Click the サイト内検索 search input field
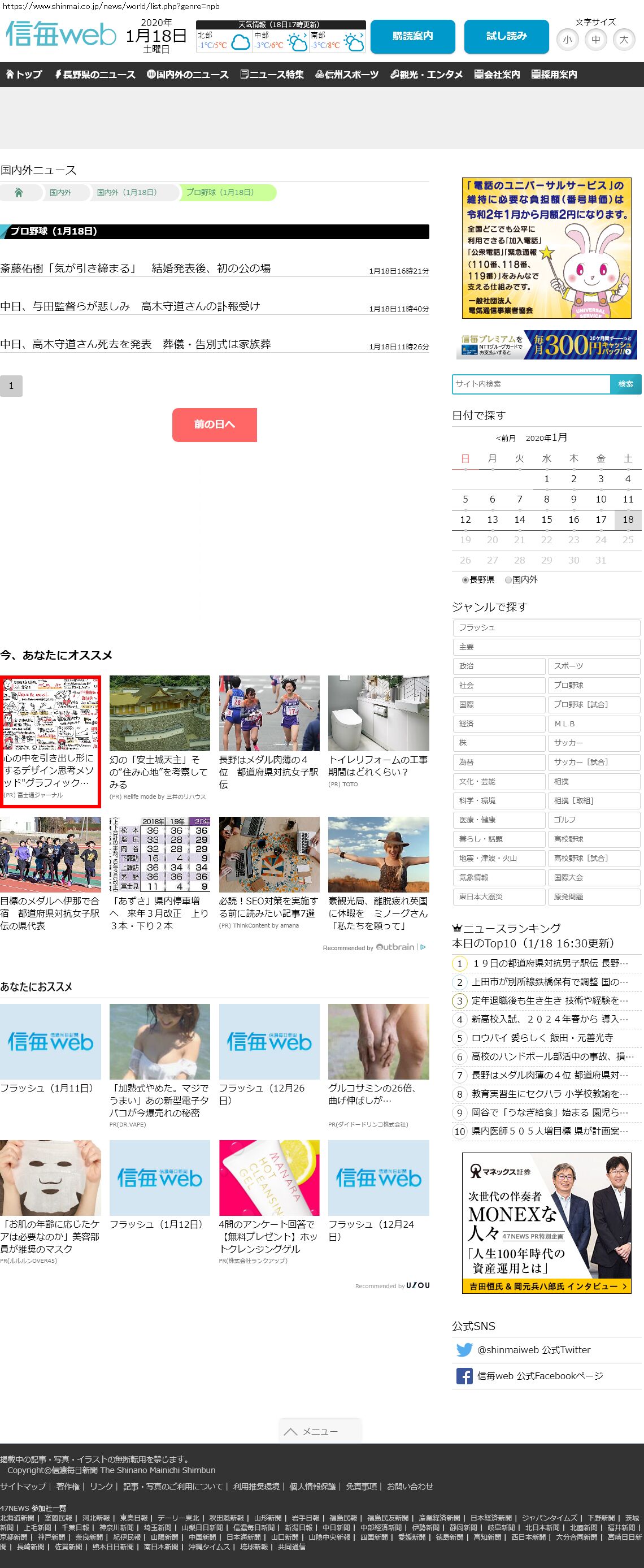The width and height of the screenshot is (644, 1568). (x=531, y=384)
